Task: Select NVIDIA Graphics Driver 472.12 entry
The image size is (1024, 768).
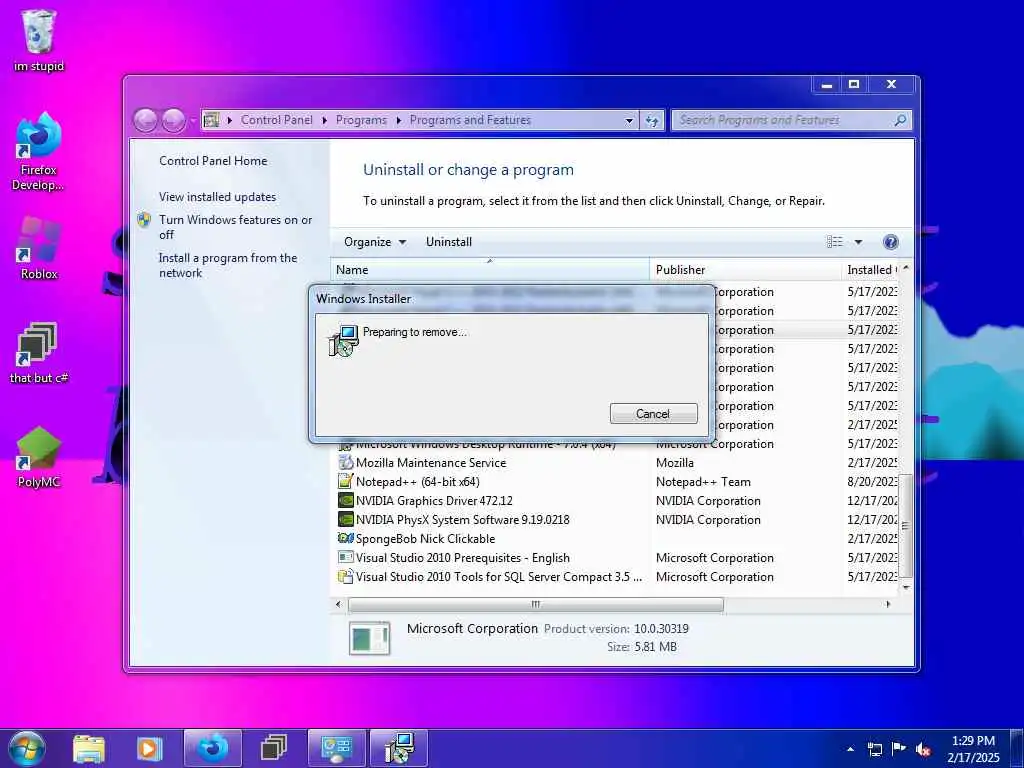Action: pyautogui.click(x=617, y=500)
